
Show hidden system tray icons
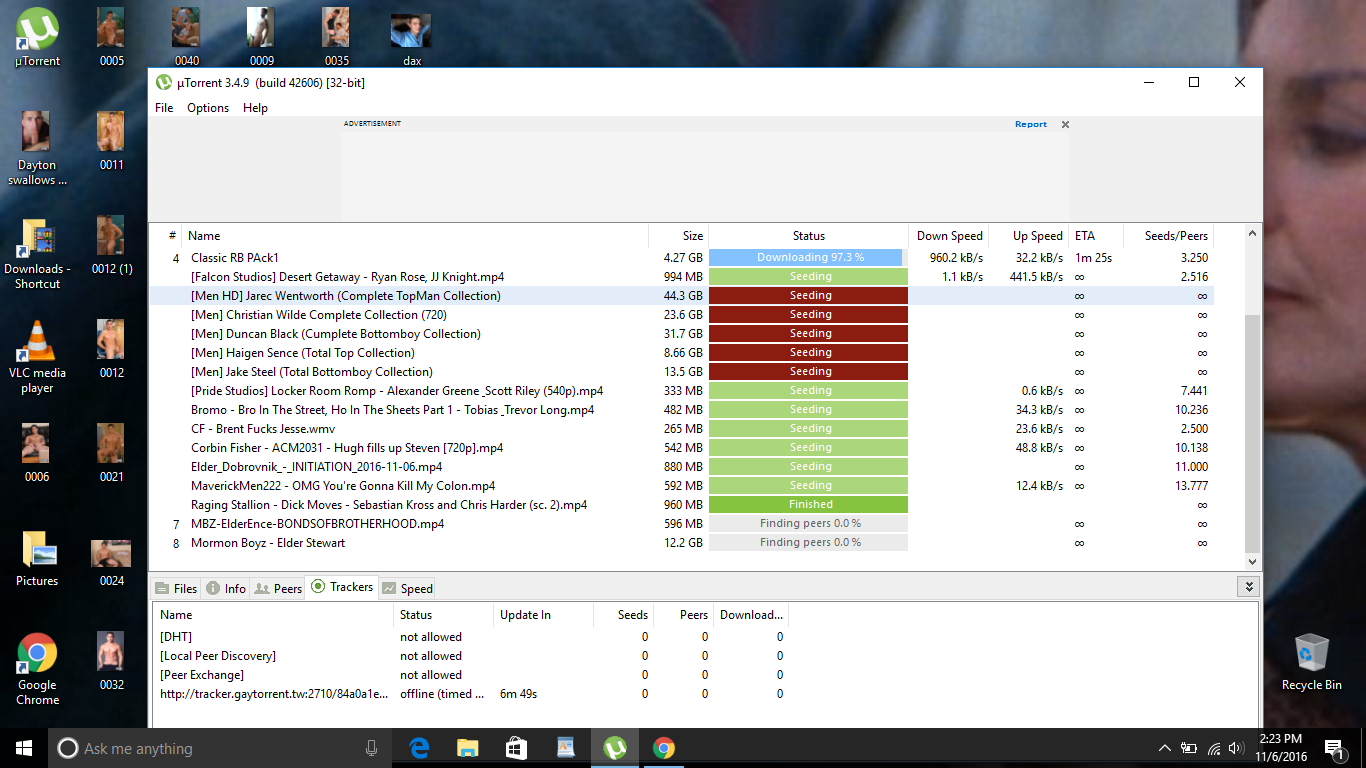click(x=1165, y=748)
